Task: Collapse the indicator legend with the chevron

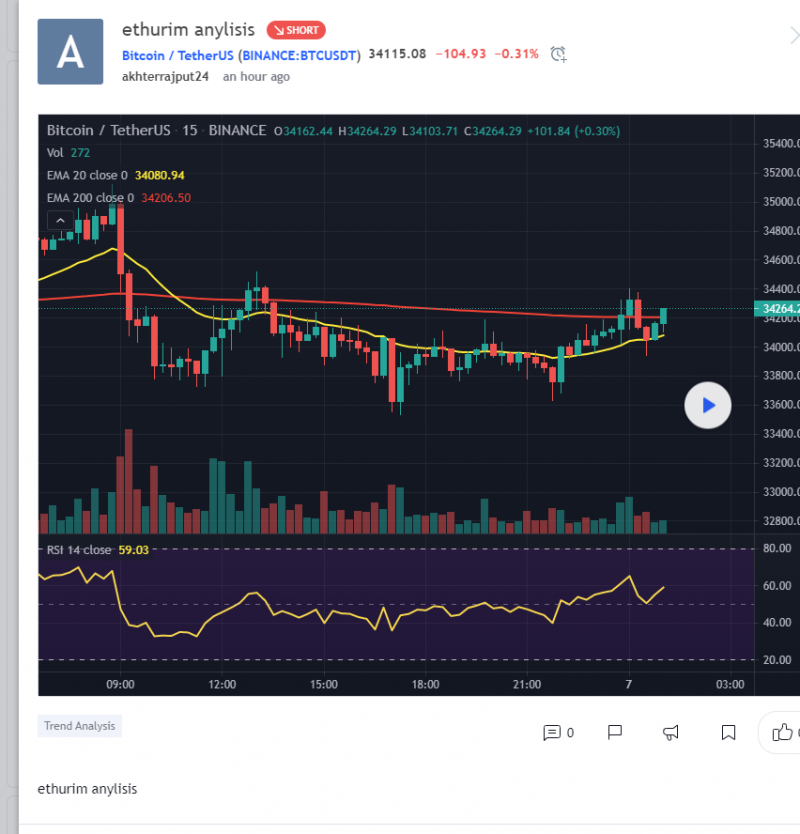Action: click(x=59, y=221)
